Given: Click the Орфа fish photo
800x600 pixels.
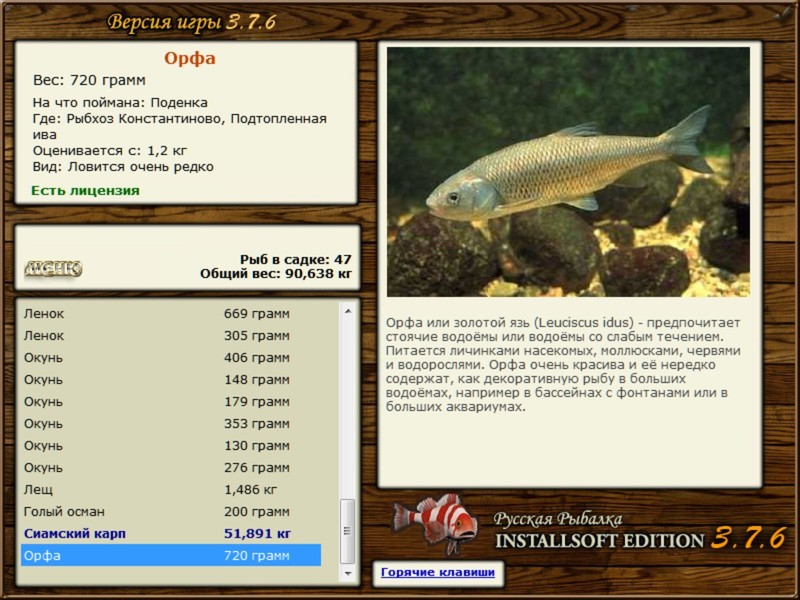Looking at the screenshot, I should coord(568,172).
